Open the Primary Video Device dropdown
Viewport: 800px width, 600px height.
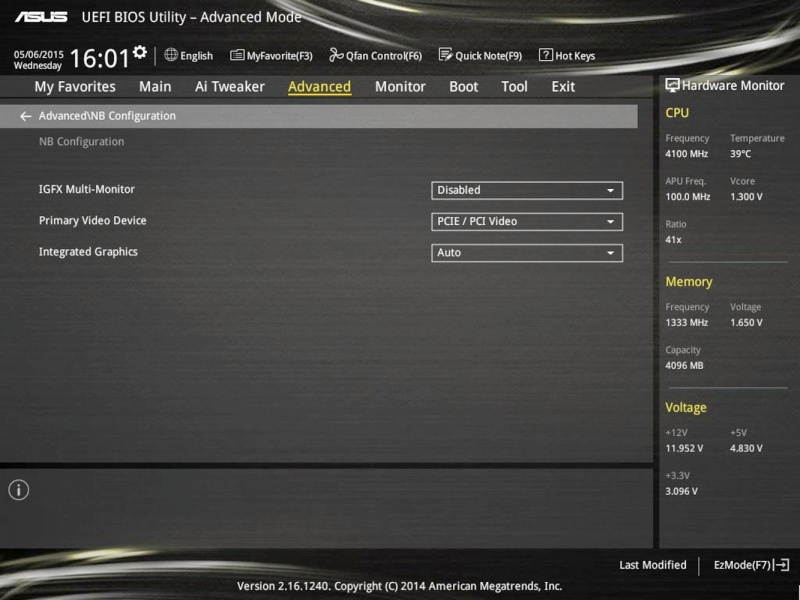tap(527, 222)
